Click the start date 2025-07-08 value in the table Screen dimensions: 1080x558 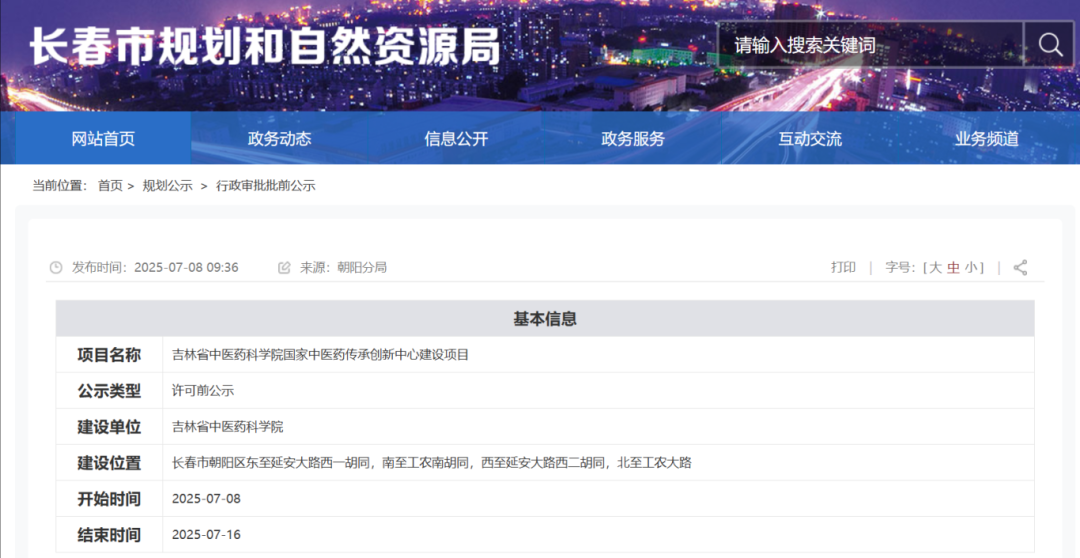point(206,499)
